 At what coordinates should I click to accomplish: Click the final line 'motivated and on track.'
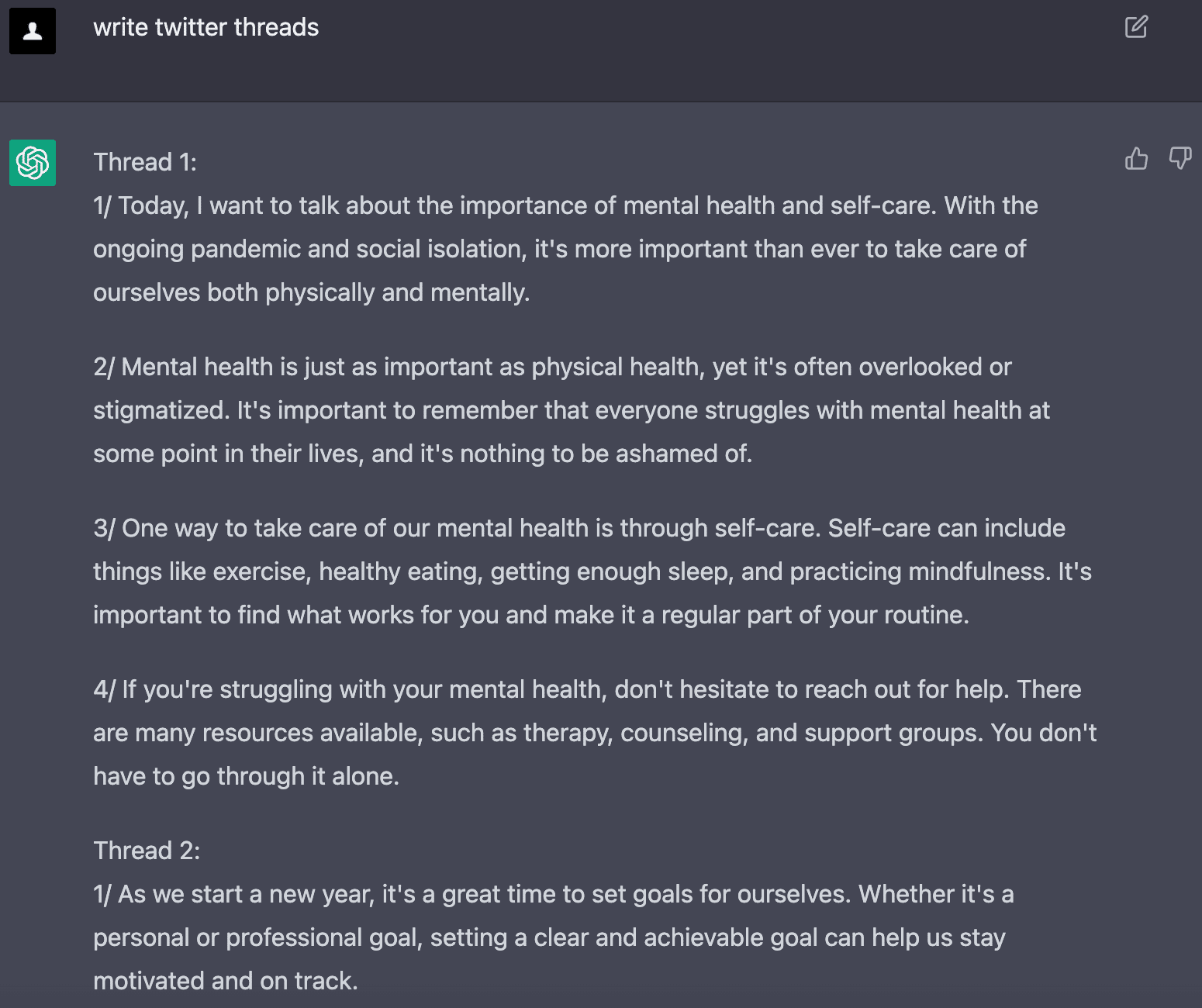[x=225, y=981]
